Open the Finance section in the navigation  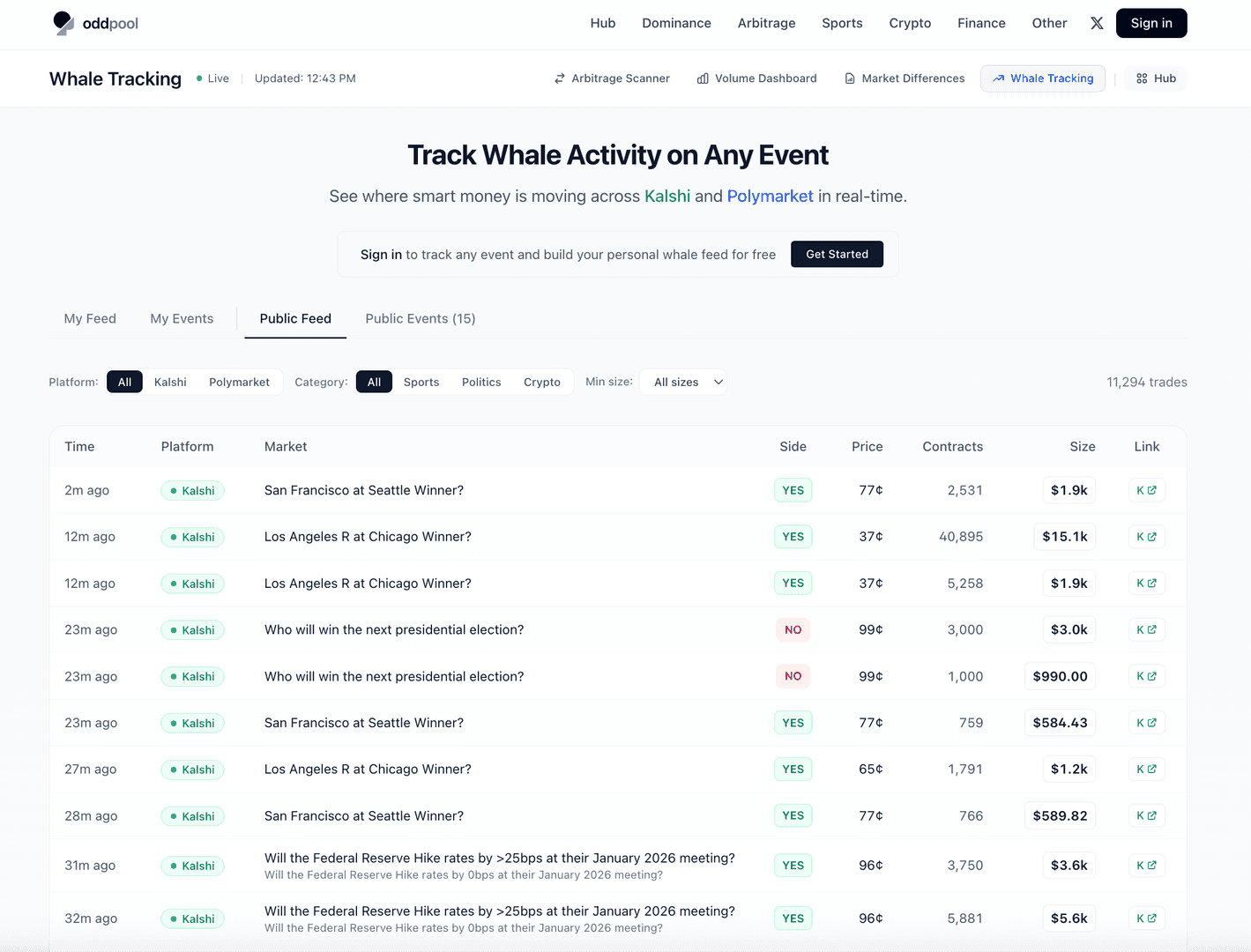980,23
